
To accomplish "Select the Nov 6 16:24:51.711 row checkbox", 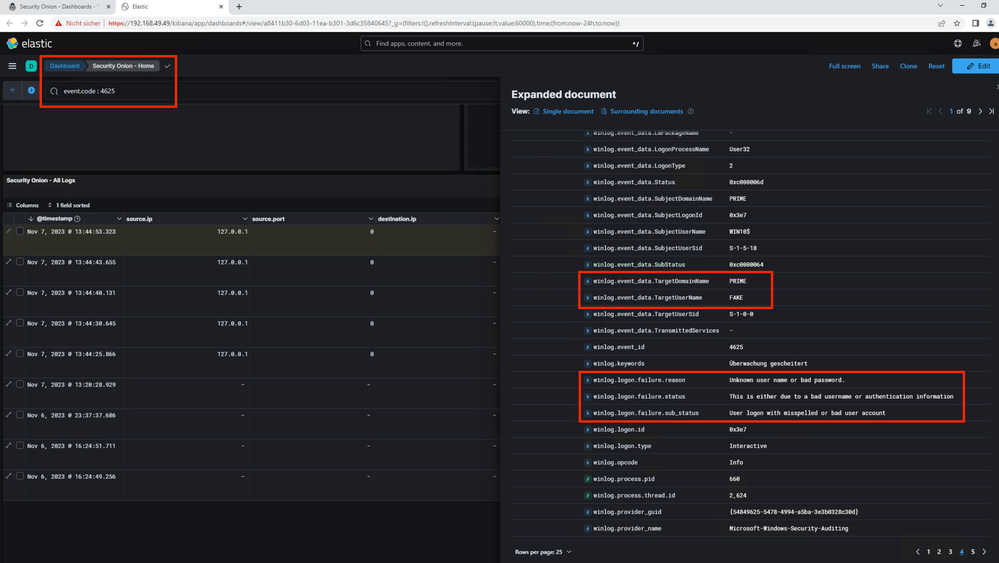I will coord(20,445).
